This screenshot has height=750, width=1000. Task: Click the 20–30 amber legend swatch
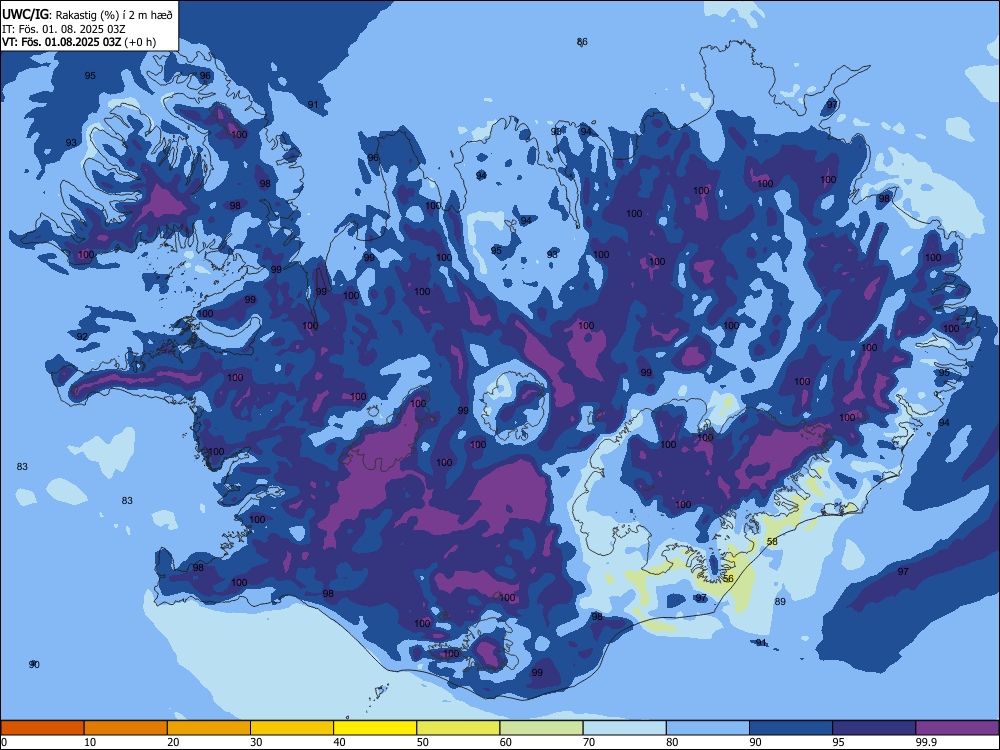209,728
